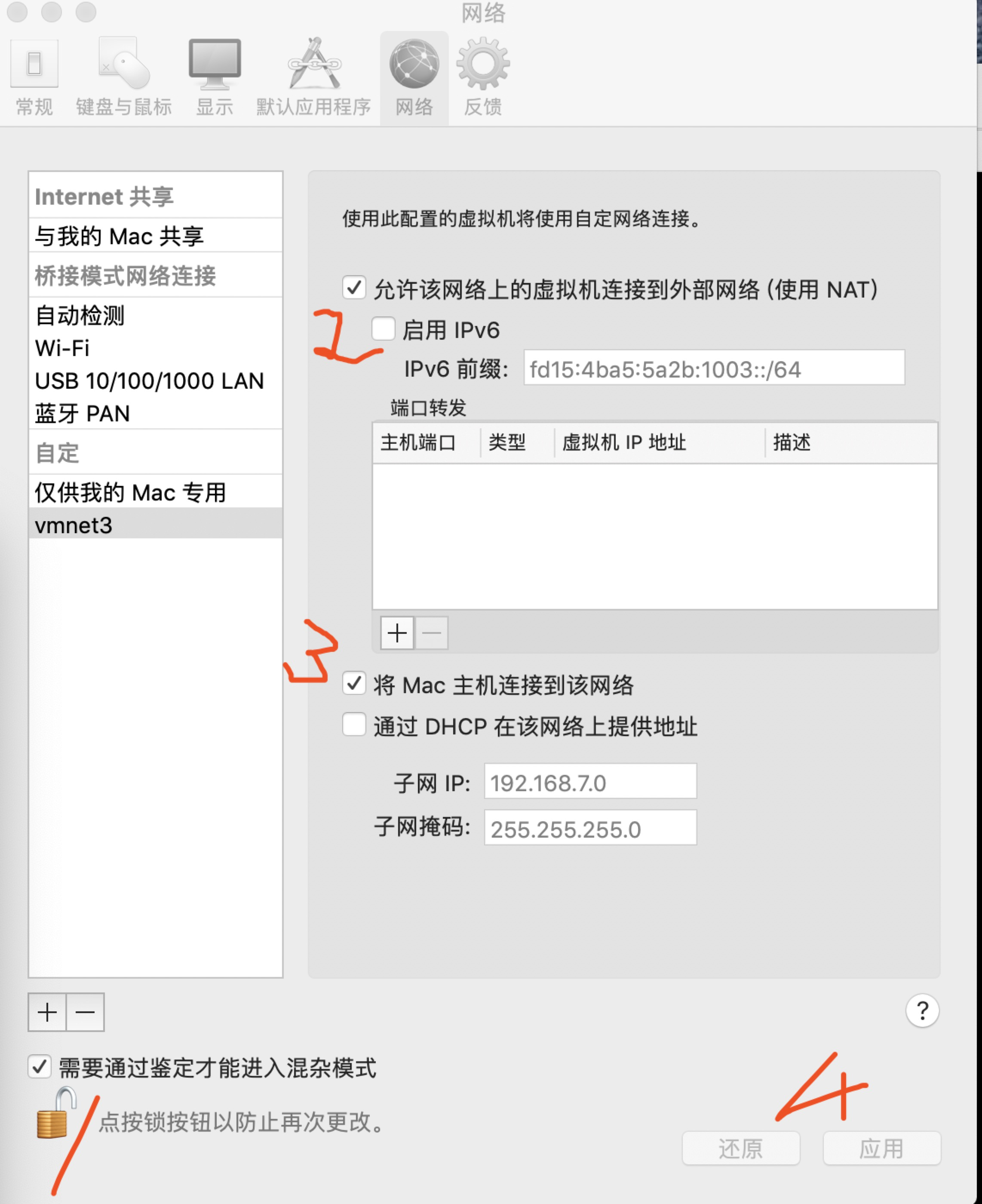Image resolution: width=982 pixels, height=1204 pixels.
Task: Add a new port forwarding entry
Action: [x=397, y=633]
